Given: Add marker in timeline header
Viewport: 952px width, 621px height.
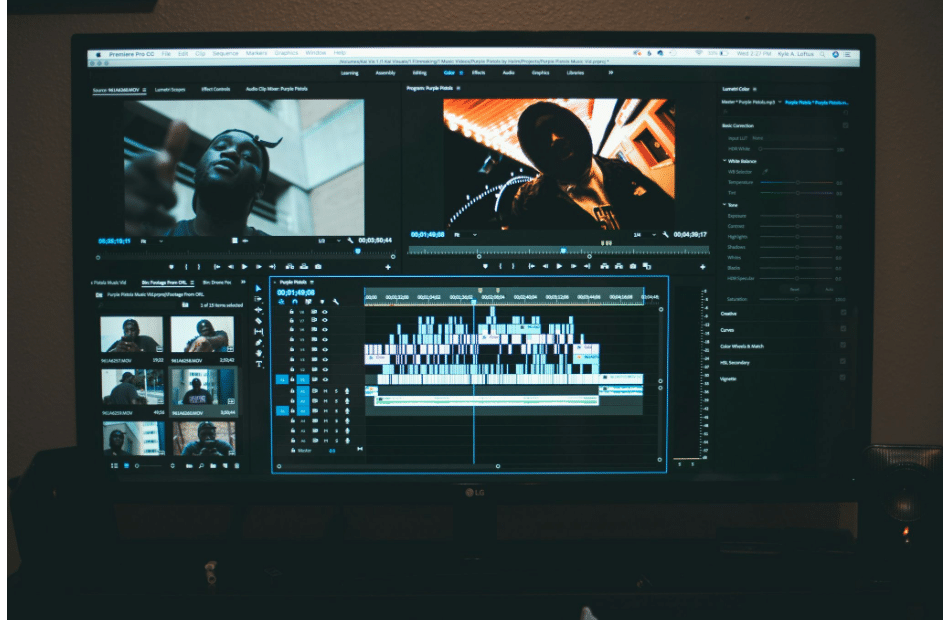Looking at the screenshot, I should click(322, 302).
